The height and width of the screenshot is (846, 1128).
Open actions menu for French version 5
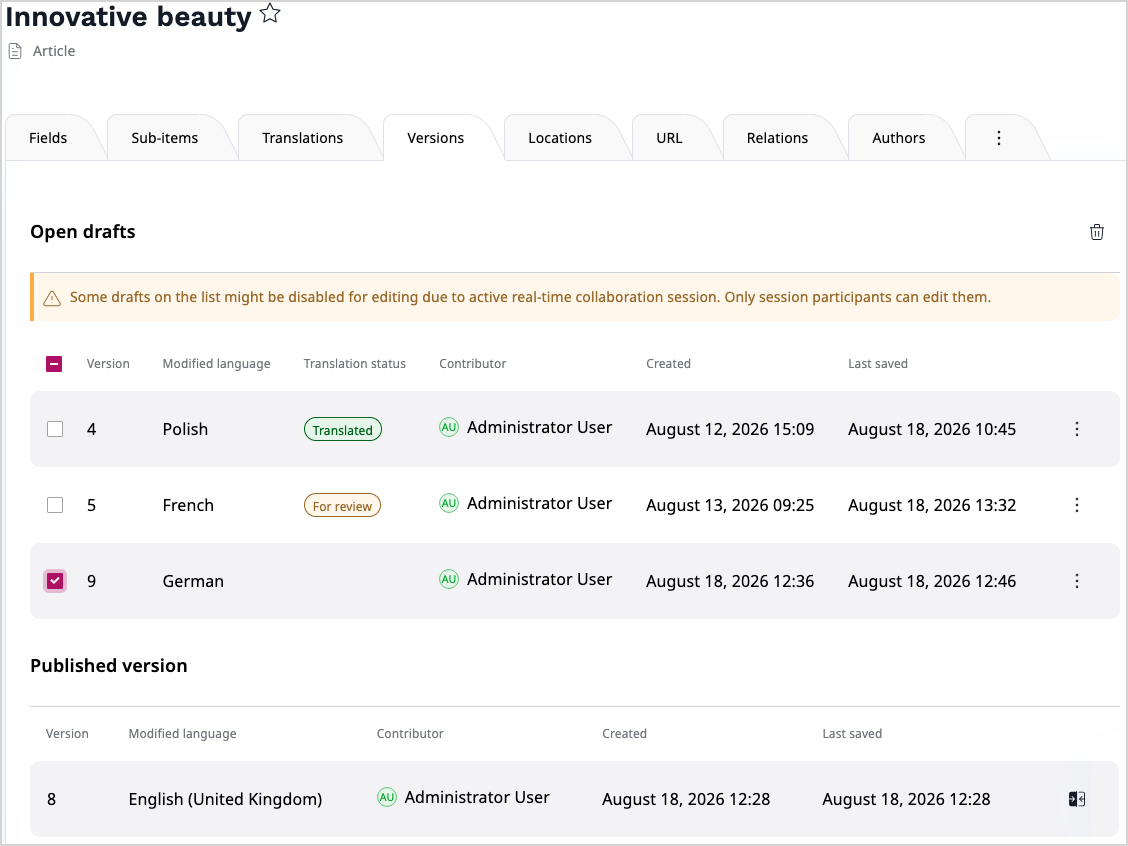[1076, 505]
